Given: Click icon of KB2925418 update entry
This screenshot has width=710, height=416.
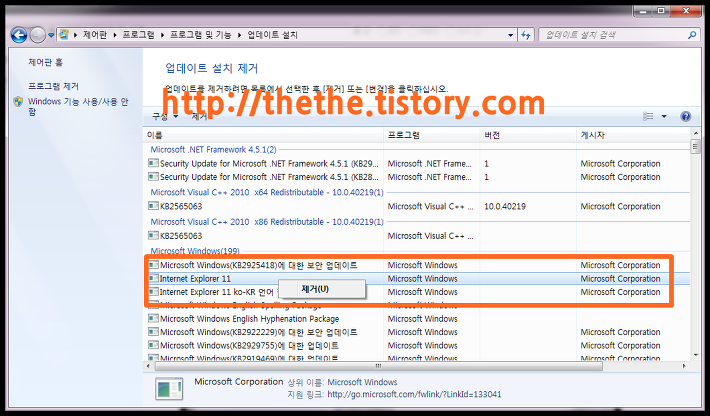Looking at the screenshot, I should pyautogui.click(x=154, y=264).
